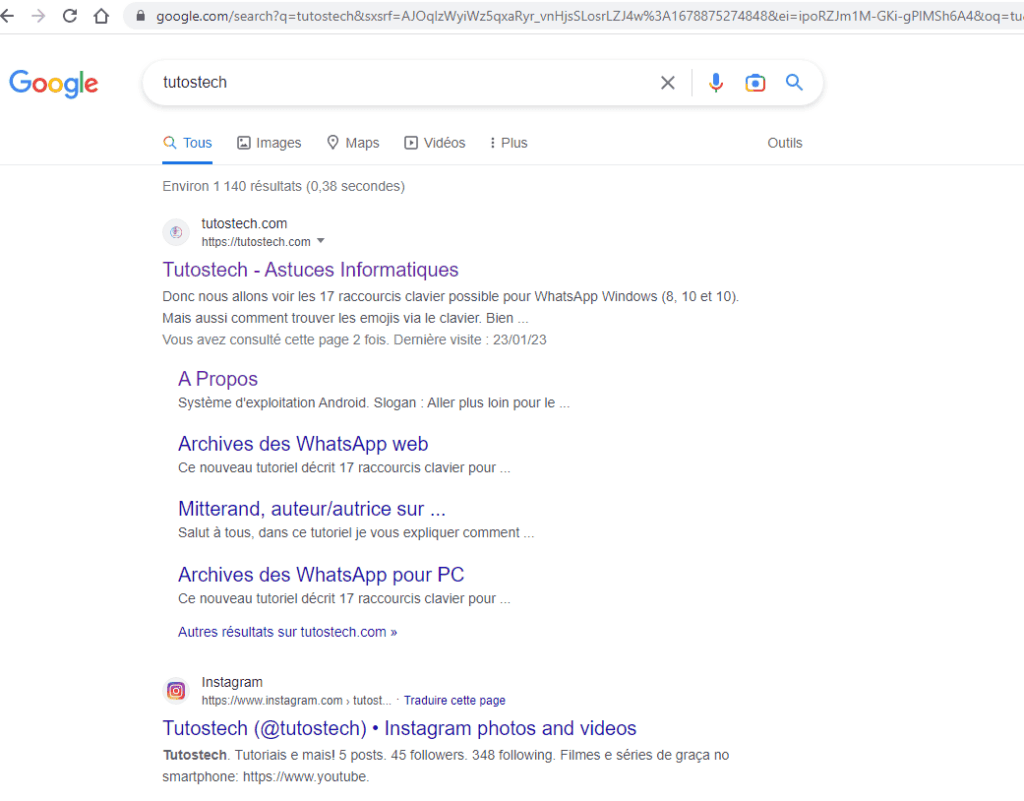Clear the search query with the X icon
This screenshot has height=801, width=1024.
(667, 82)
